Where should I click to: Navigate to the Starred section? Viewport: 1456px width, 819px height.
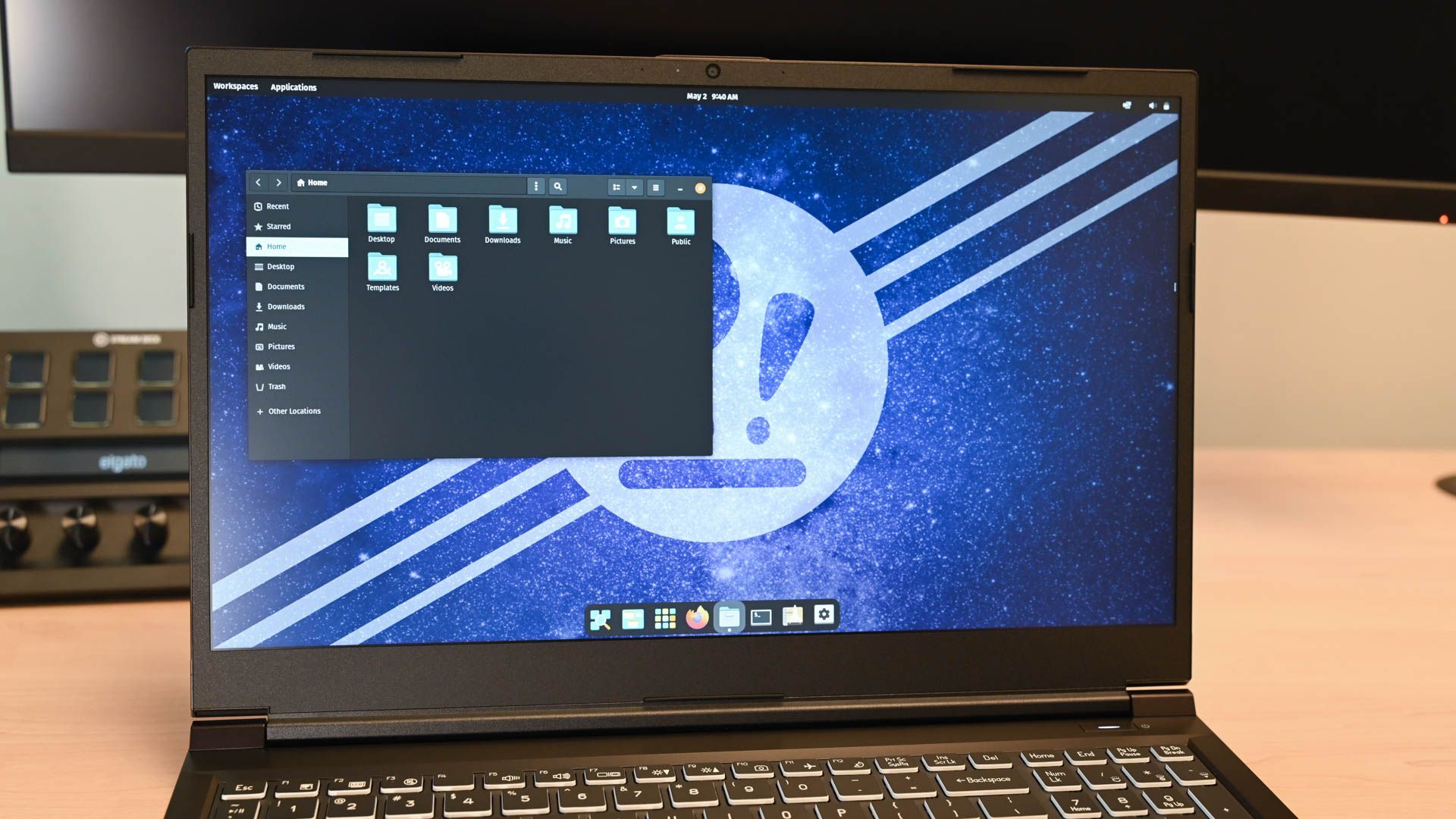279,226
